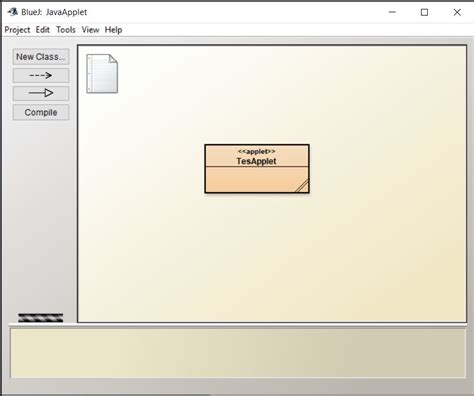
Task: Select the dashed uses-dependency arrow tool
Action: 41,75
